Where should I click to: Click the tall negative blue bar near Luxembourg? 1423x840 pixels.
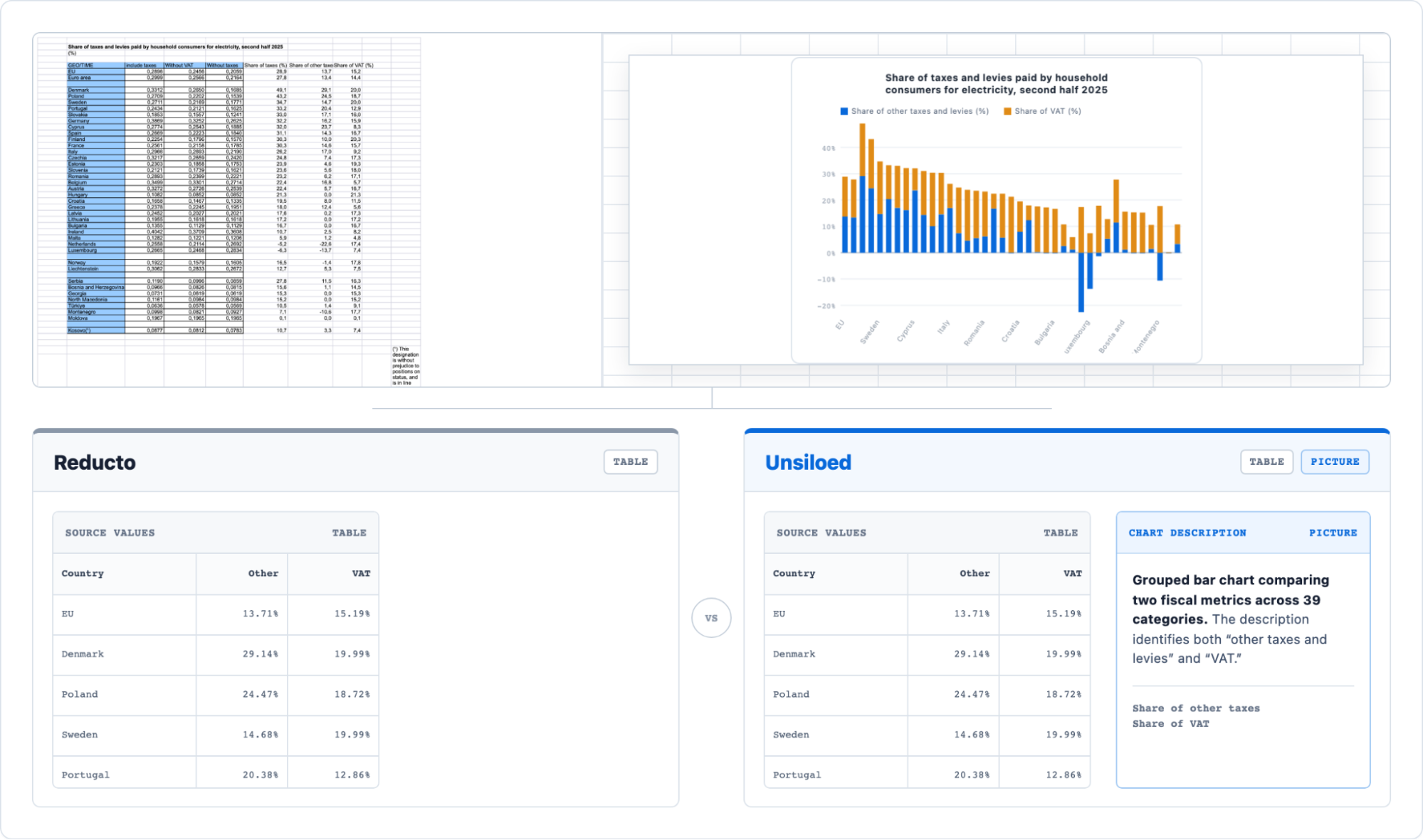1081,283
